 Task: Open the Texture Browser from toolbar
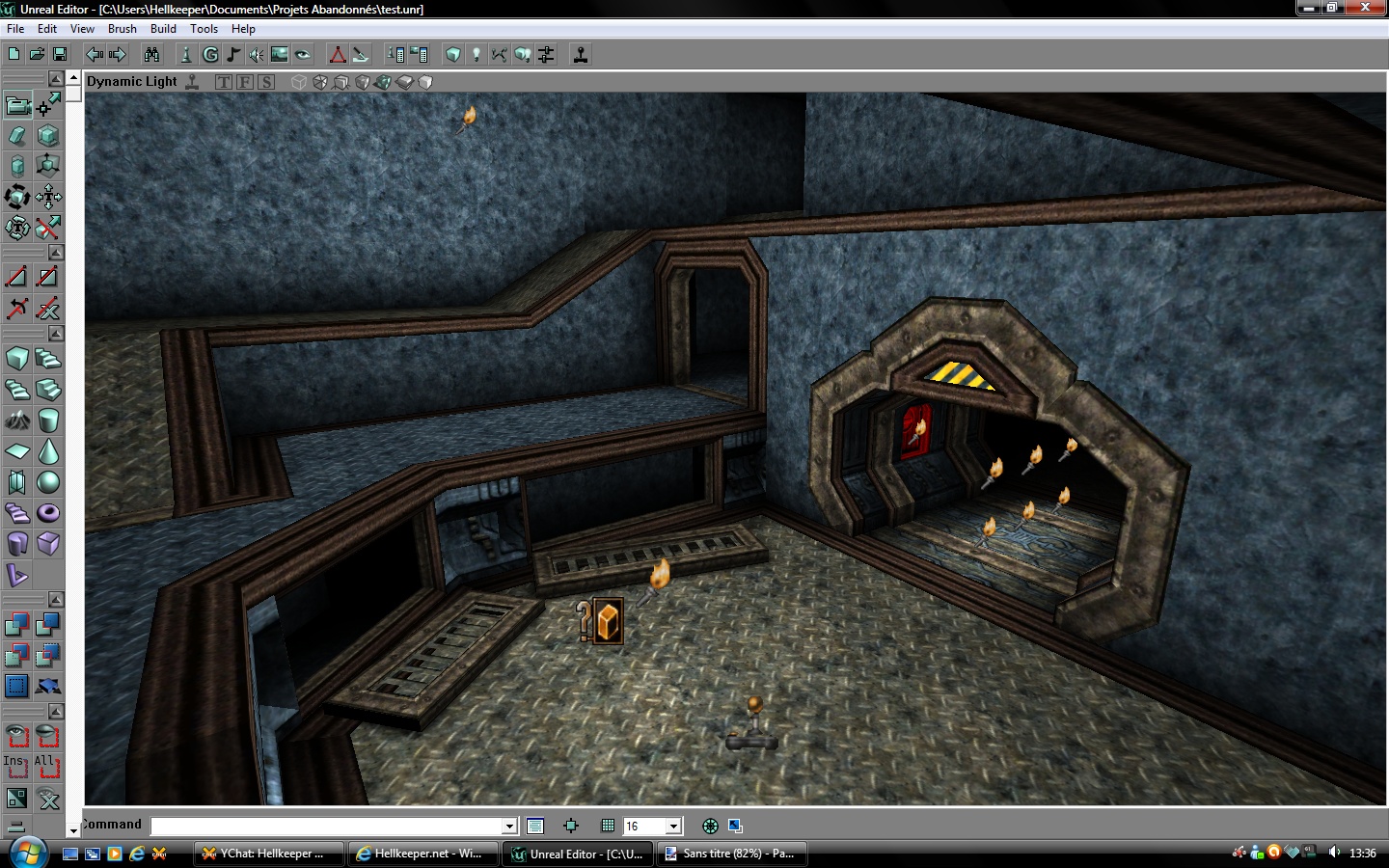(x=280, y=55)
